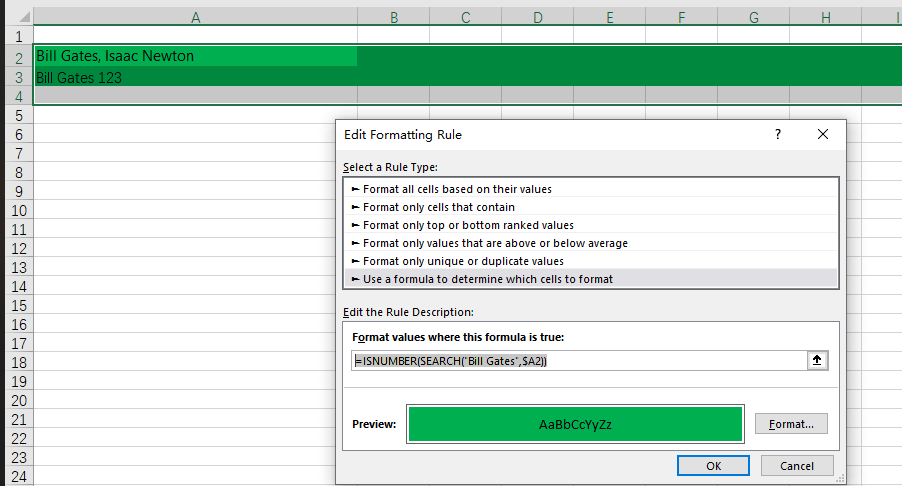The height and width of the screenshot is (486, 902).
Task: Select 'Format only unique or duplicate values'
Action: click(x=591, y=261)
